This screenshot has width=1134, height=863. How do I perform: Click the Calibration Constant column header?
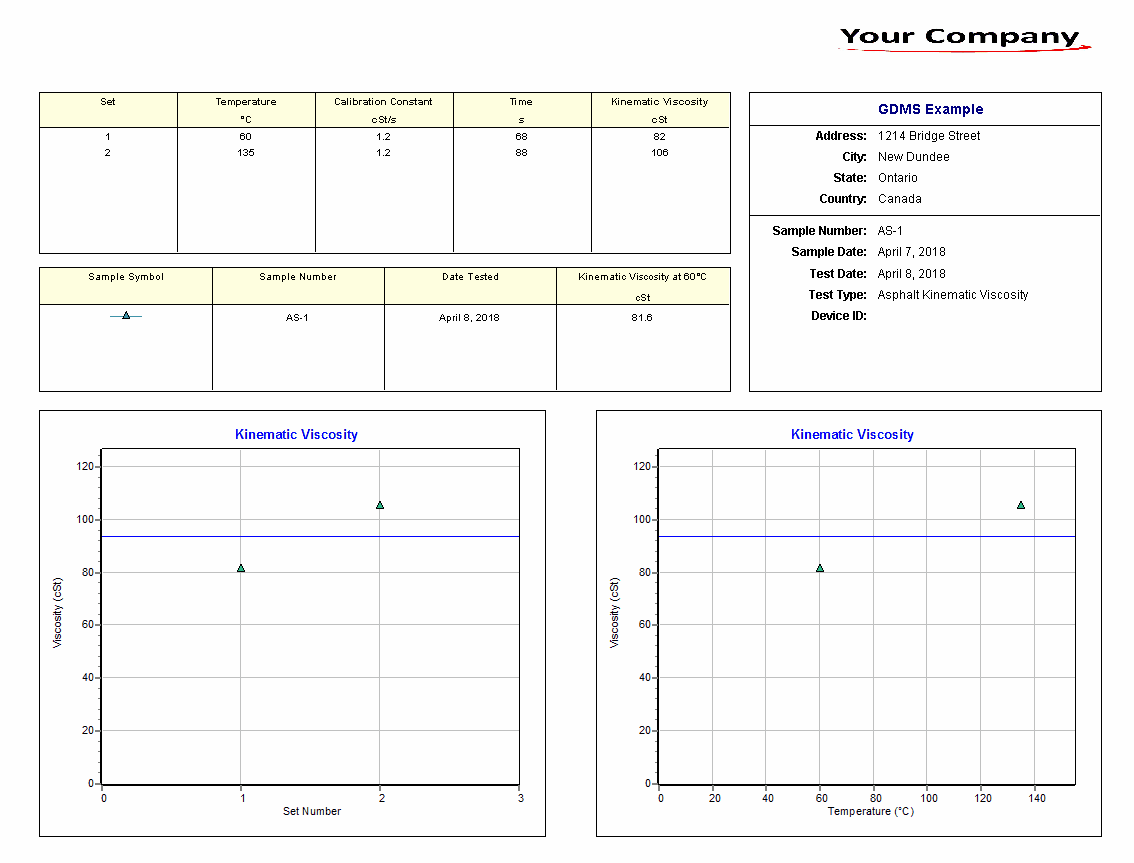click(x=383, y=102)
